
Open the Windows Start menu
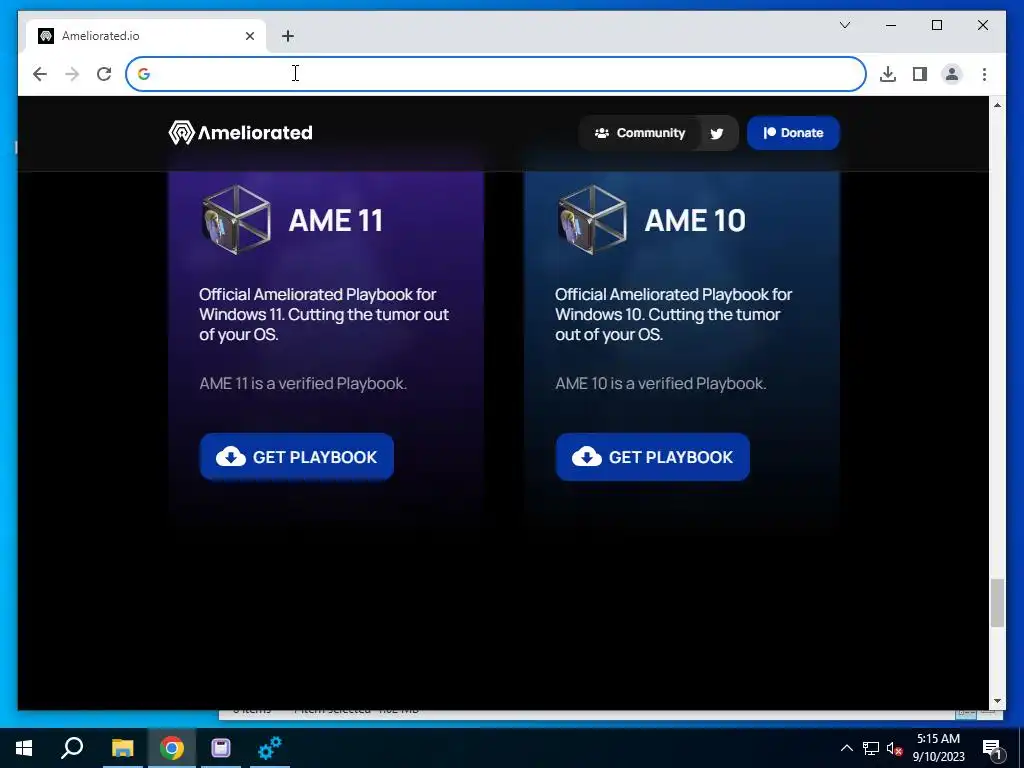pyautogui.click(x=24, y=748)
